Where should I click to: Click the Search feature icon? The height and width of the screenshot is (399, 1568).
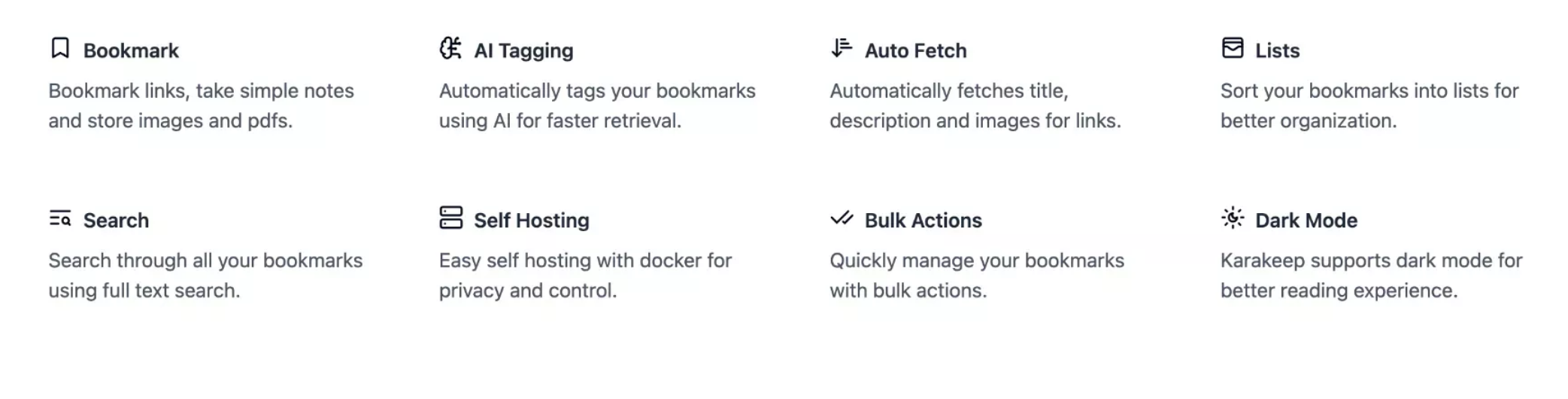coord(60,218)
